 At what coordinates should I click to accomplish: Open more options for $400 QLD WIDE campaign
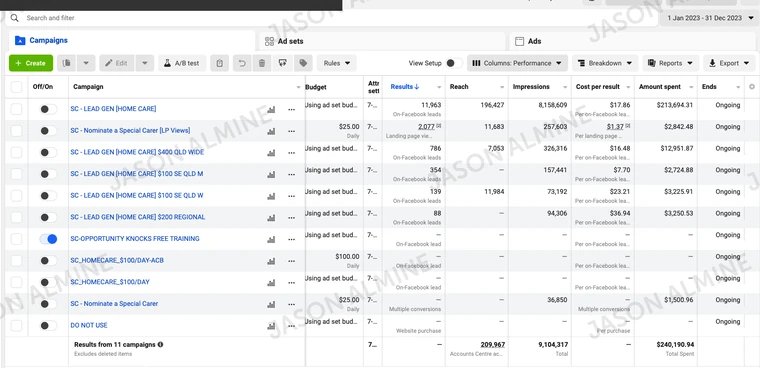tap(291, 153)
